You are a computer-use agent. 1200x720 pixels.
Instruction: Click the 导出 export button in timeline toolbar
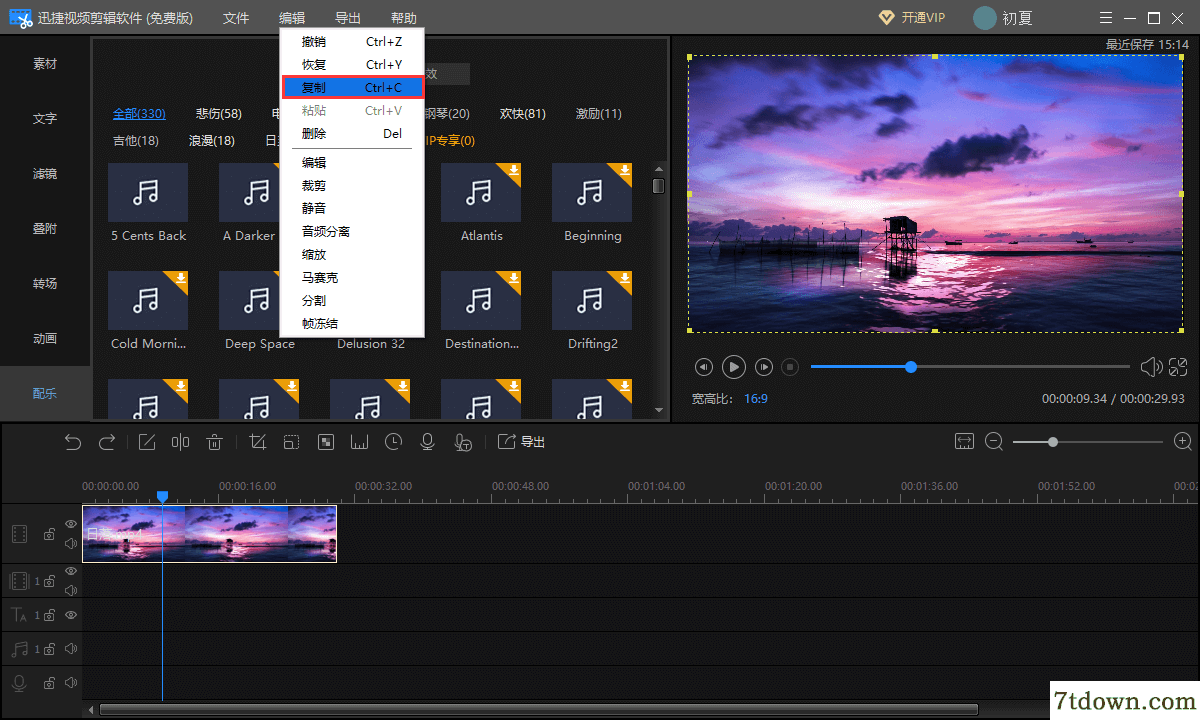pyautogui.click(x=521, y=442)
